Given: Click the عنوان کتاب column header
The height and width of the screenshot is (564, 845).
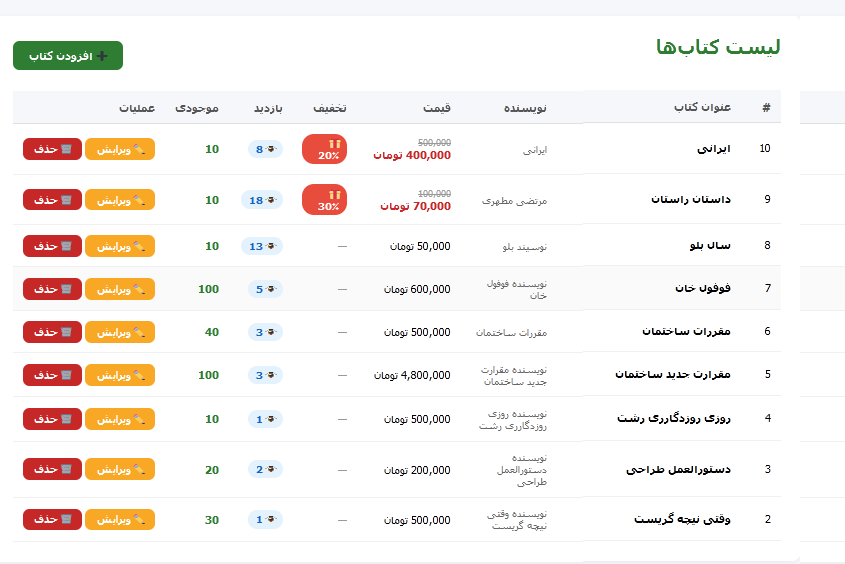Looking at the screenshot, I should (702, 107).
